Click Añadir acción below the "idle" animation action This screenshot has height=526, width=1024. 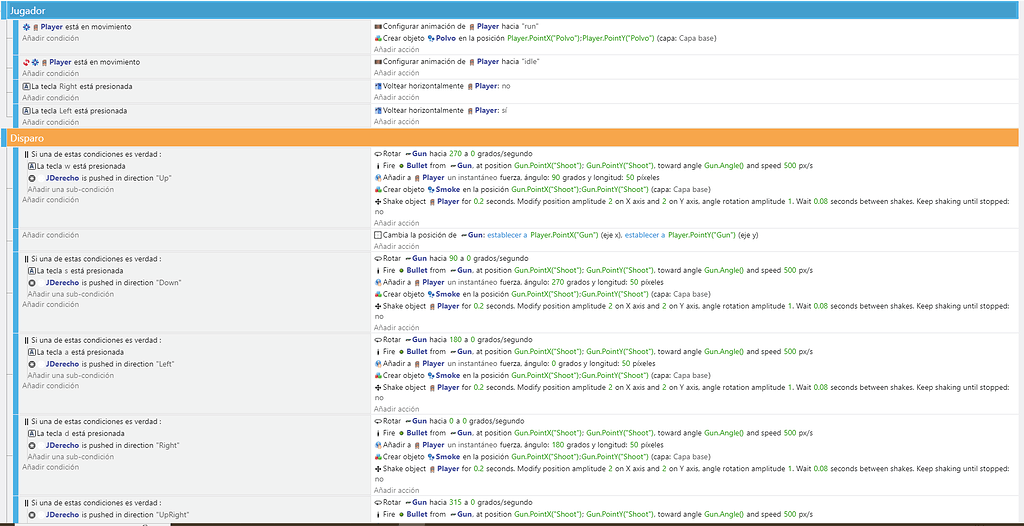click(x=395, y=73)
